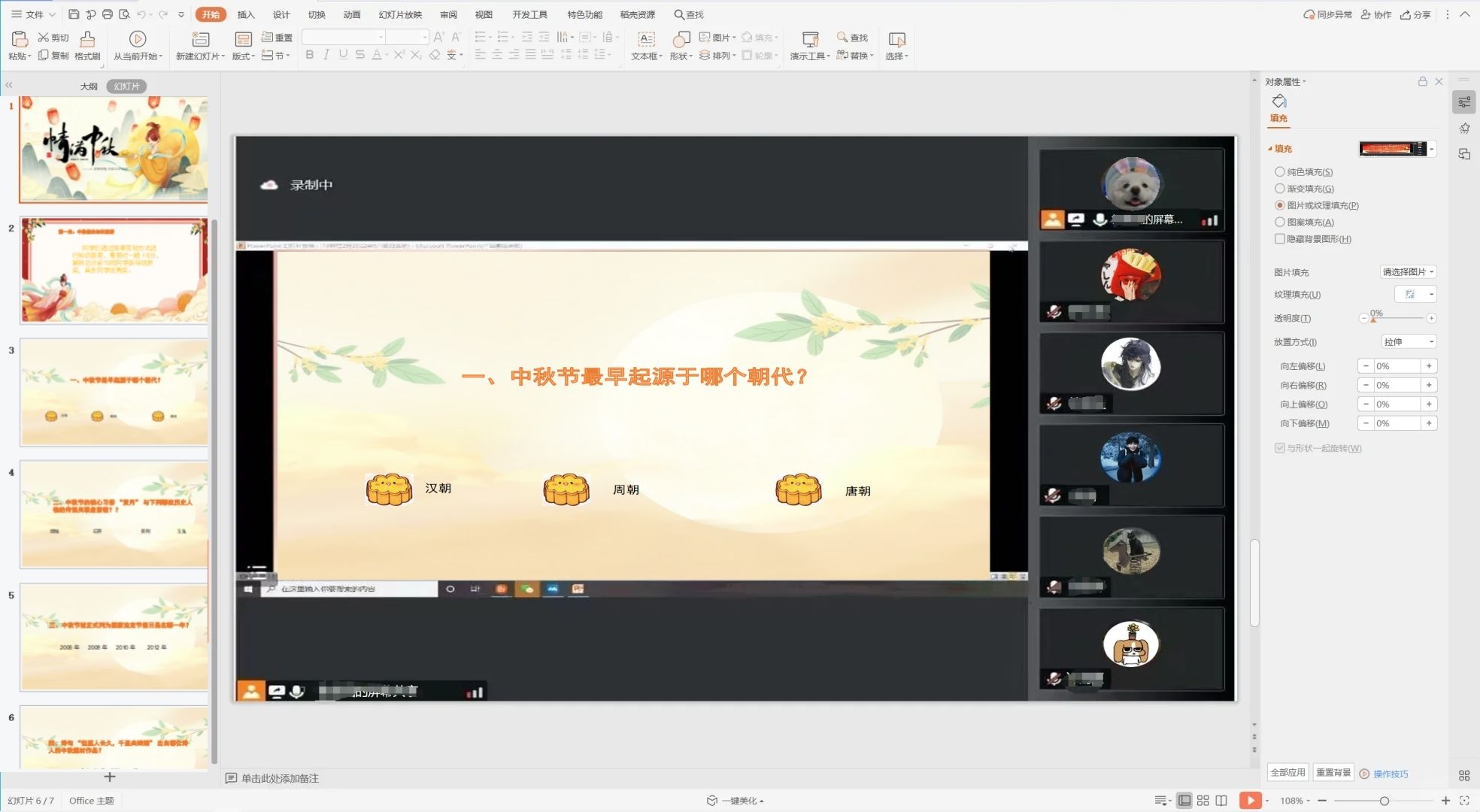Open the shapes (形状) tool icon
Screen dimensions: 1480x812
pyautogui.click(x=681, y=39)
